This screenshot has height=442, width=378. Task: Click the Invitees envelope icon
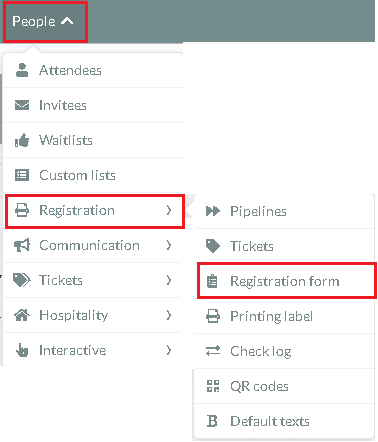tap(22, 105)
